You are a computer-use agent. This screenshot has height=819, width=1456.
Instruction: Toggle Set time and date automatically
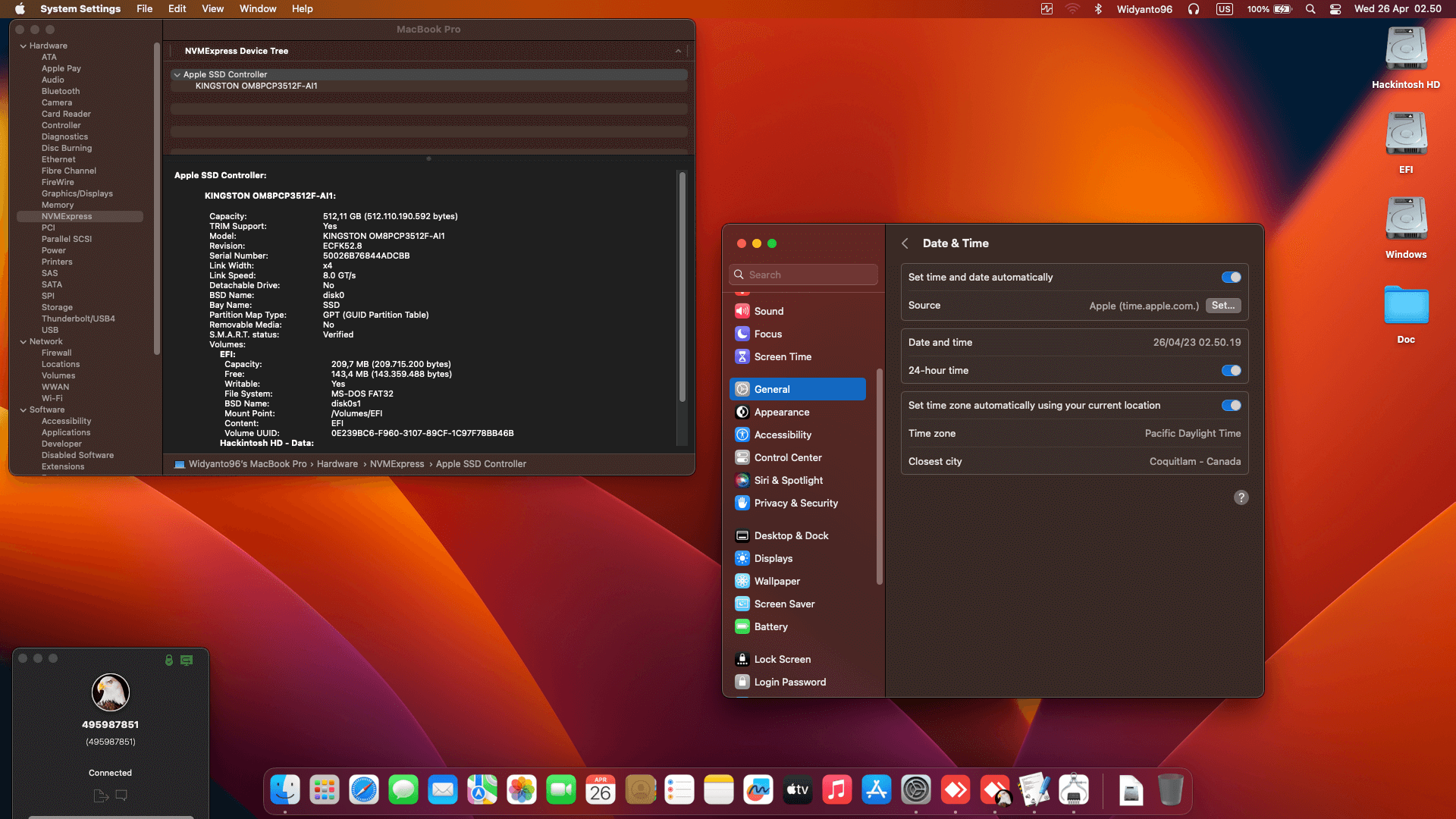[1231, 278]
